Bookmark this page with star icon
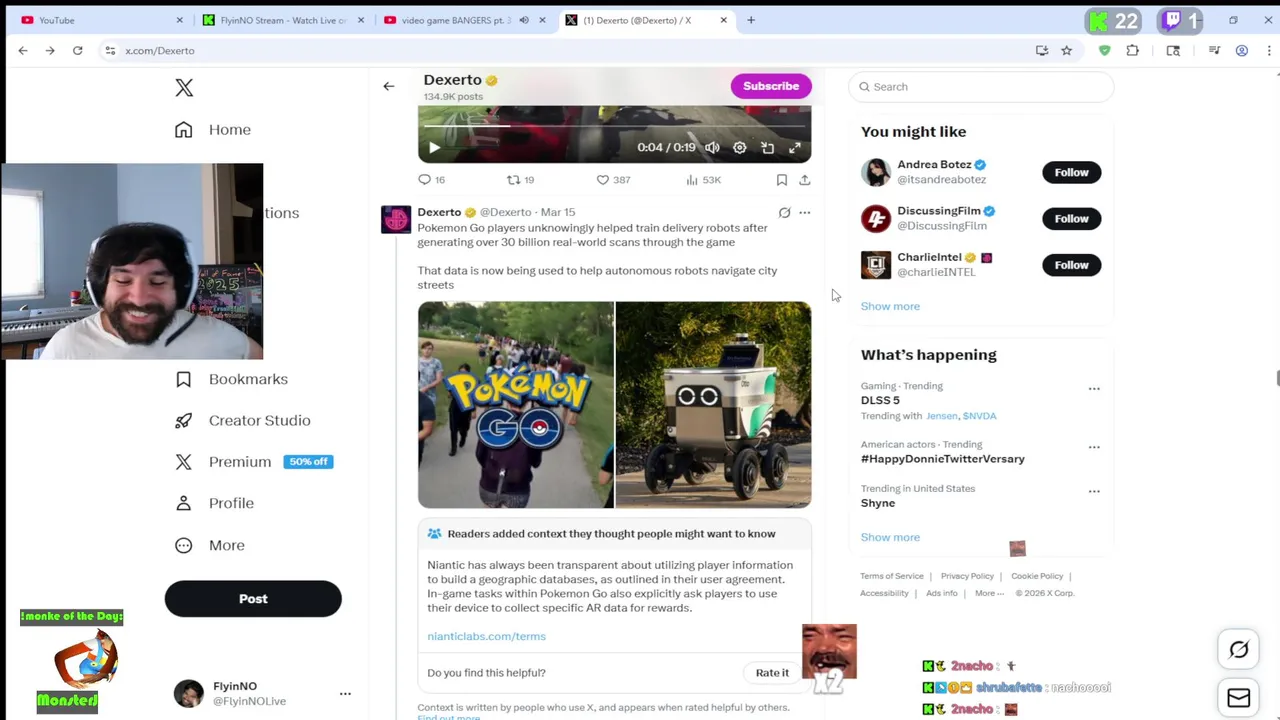This screenshot has width=1280, height=720. coord(1067,51)
